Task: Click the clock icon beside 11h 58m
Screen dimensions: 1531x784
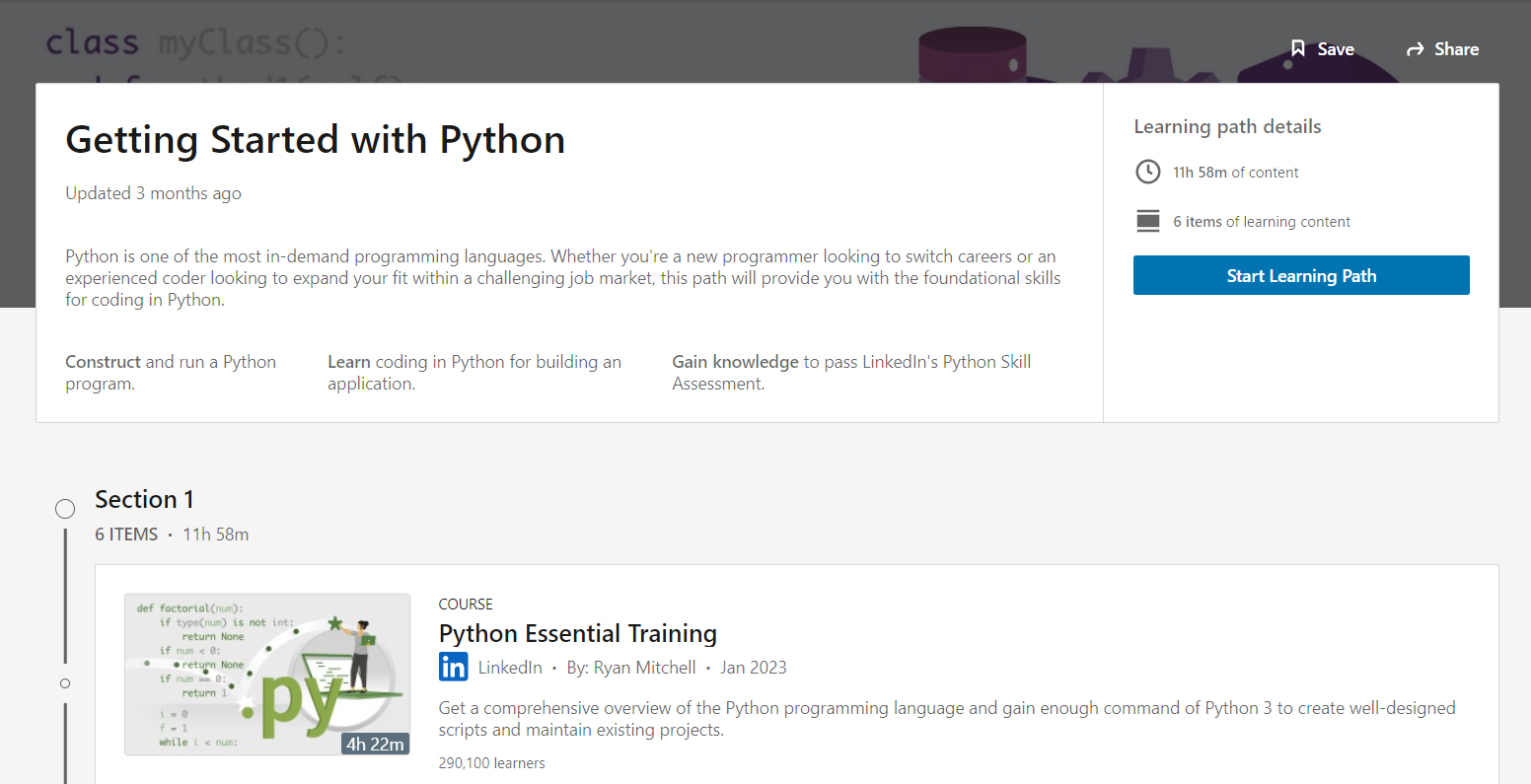Action: [x=1148, y=172]
